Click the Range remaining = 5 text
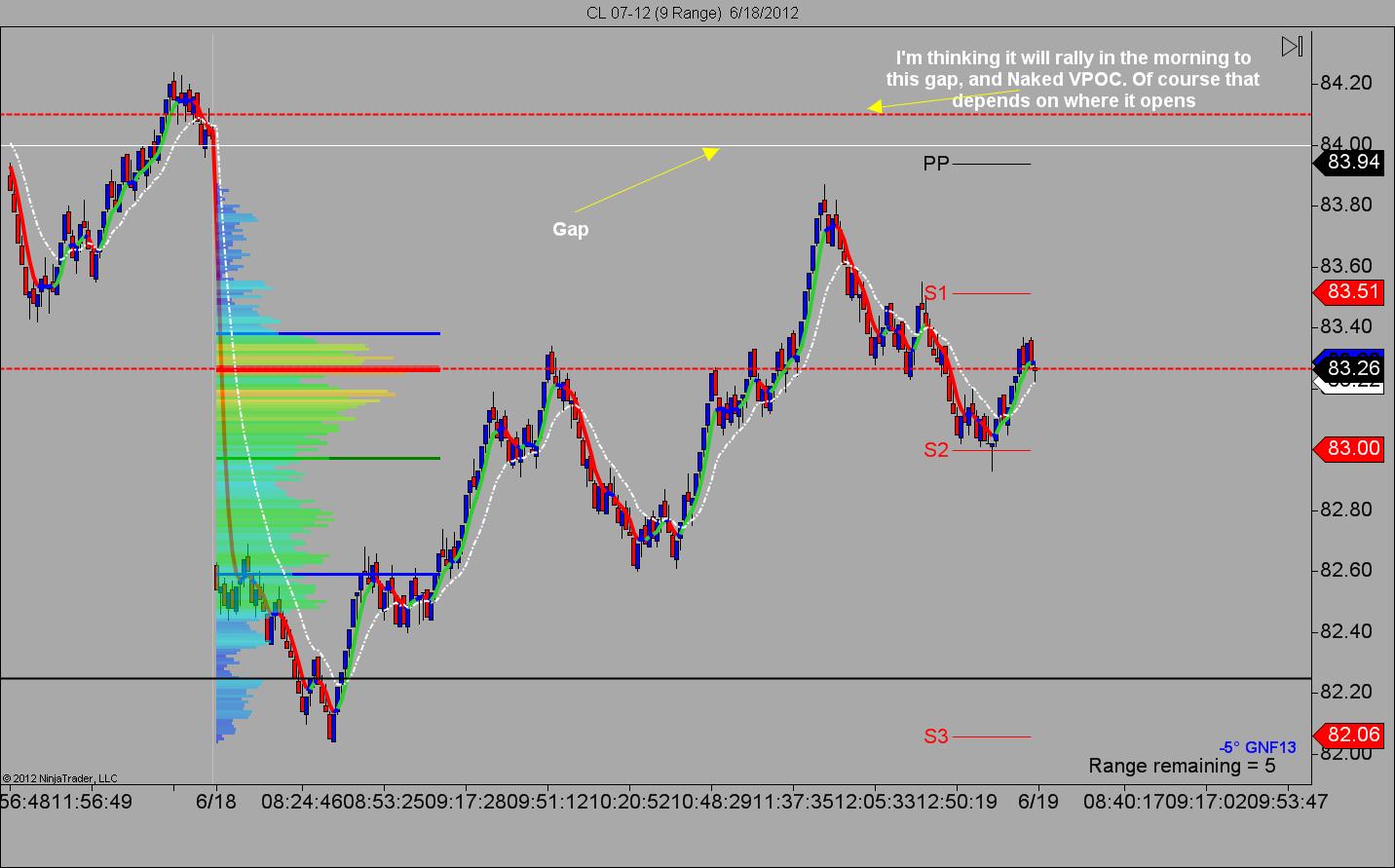 point(1182,766)
